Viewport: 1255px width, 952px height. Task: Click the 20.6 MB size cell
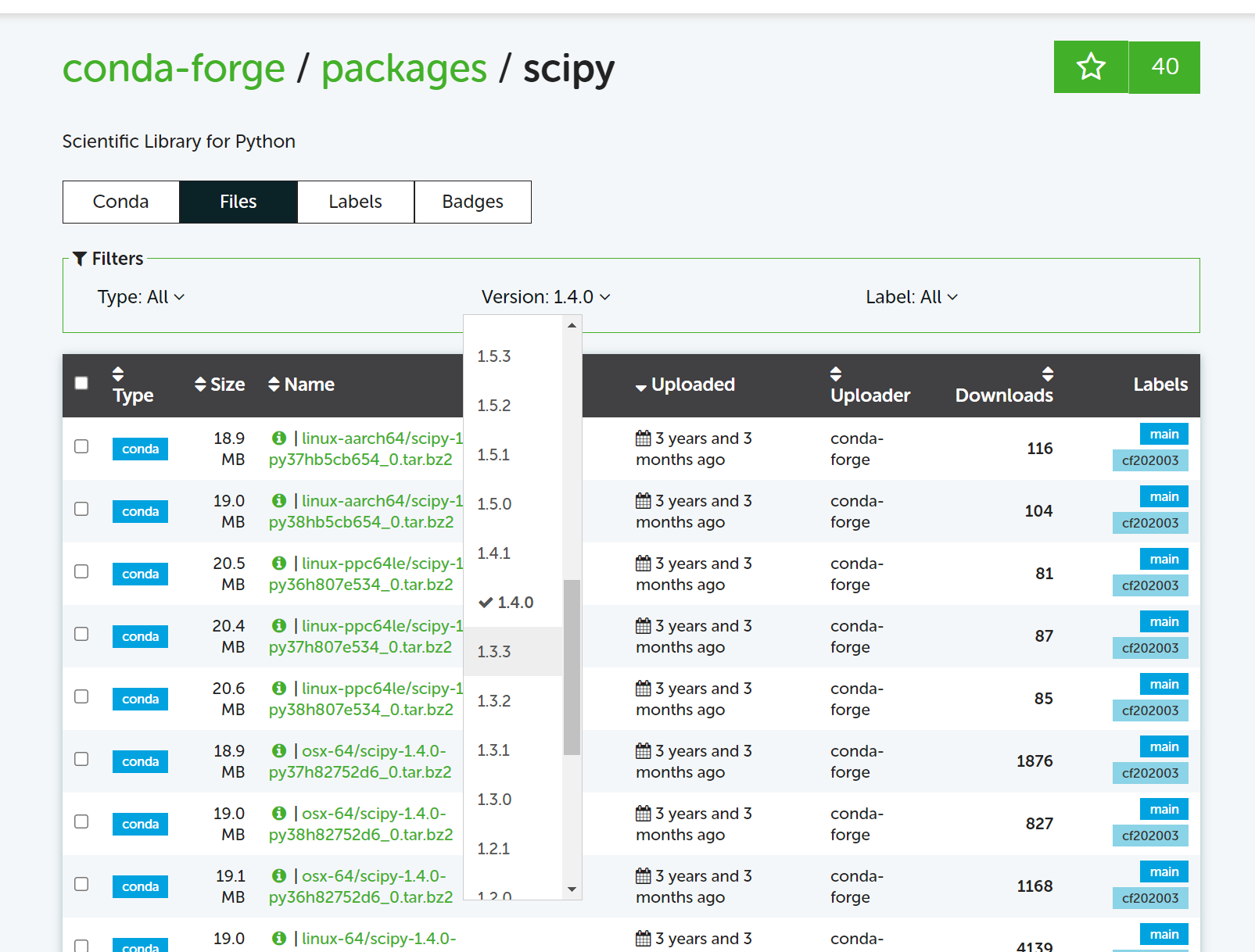pyautogui.click(x=228, y=699)
